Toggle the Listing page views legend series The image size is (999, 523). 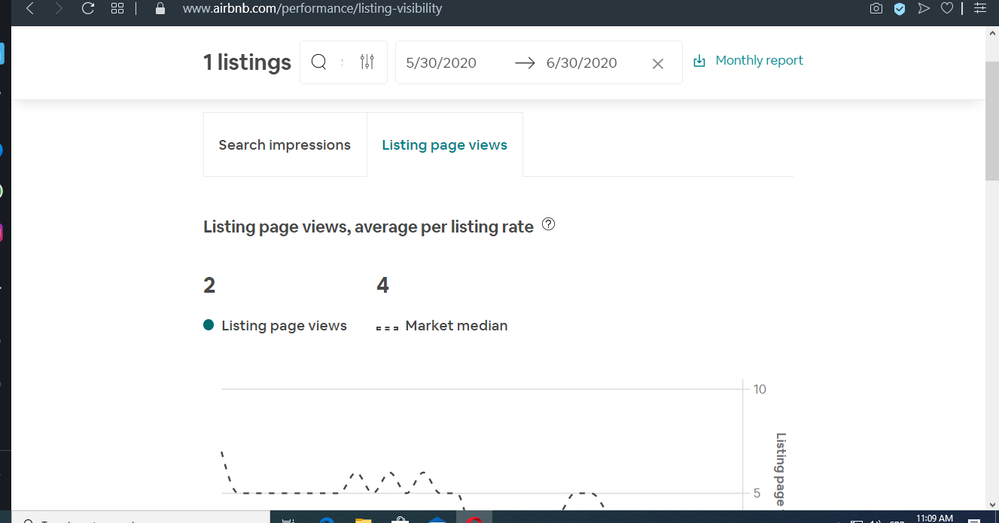pos(275,325)
